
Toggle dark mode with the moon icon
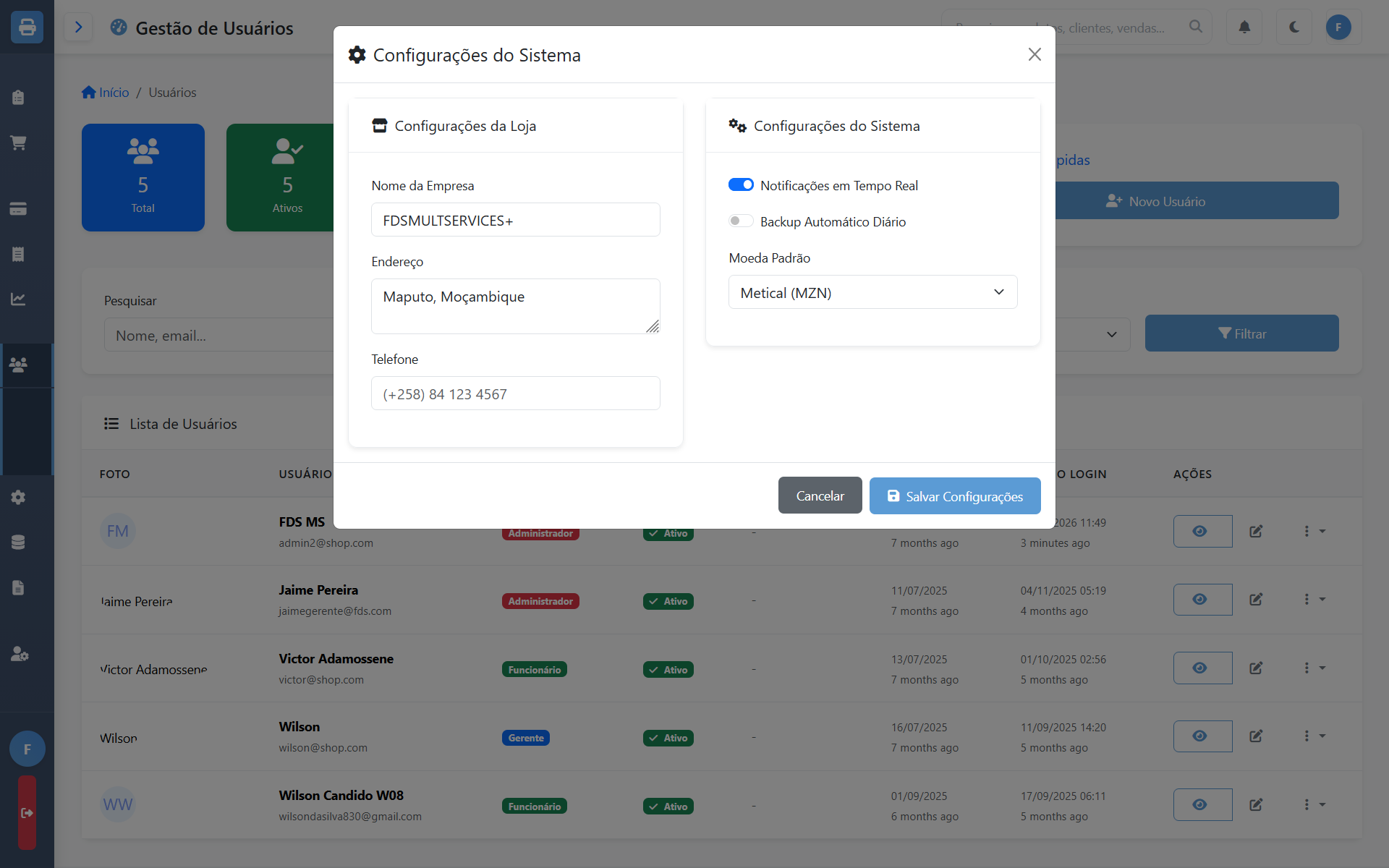coord(1294,27)
